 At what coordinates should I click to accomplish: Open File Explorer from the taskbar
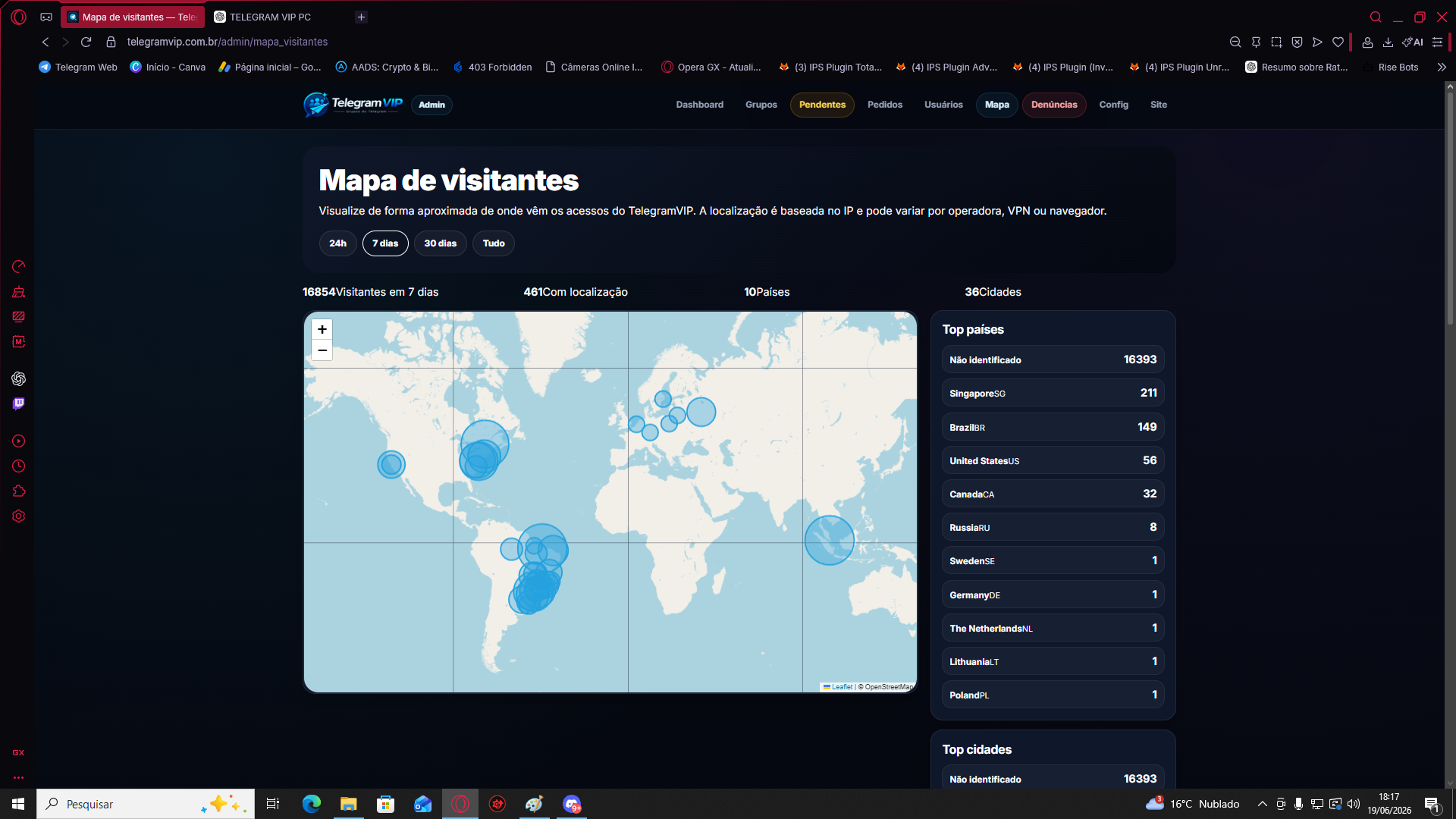tap(348, 804)
